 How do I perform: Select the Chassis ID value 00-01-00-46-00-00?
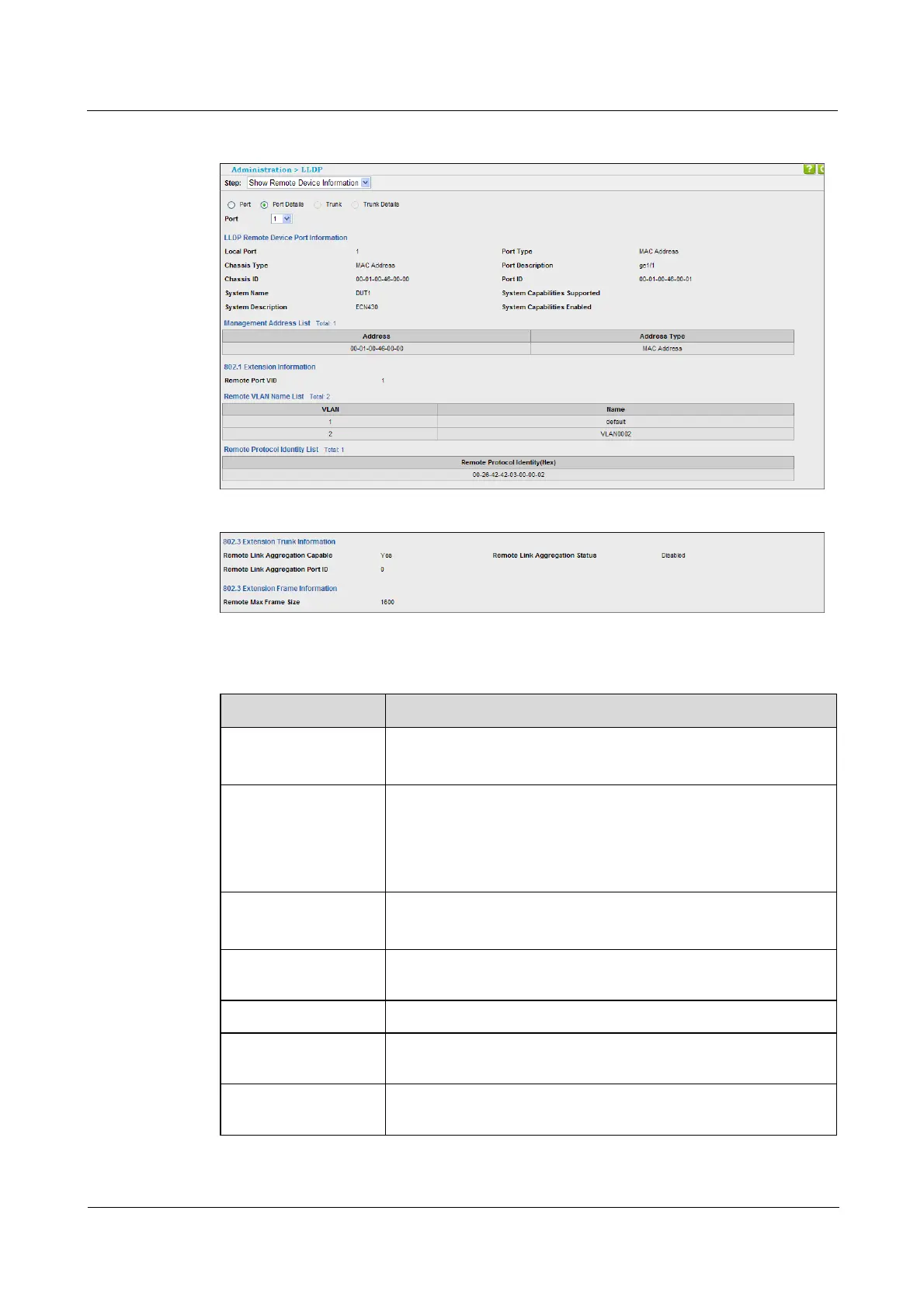[x=382, y=280]
